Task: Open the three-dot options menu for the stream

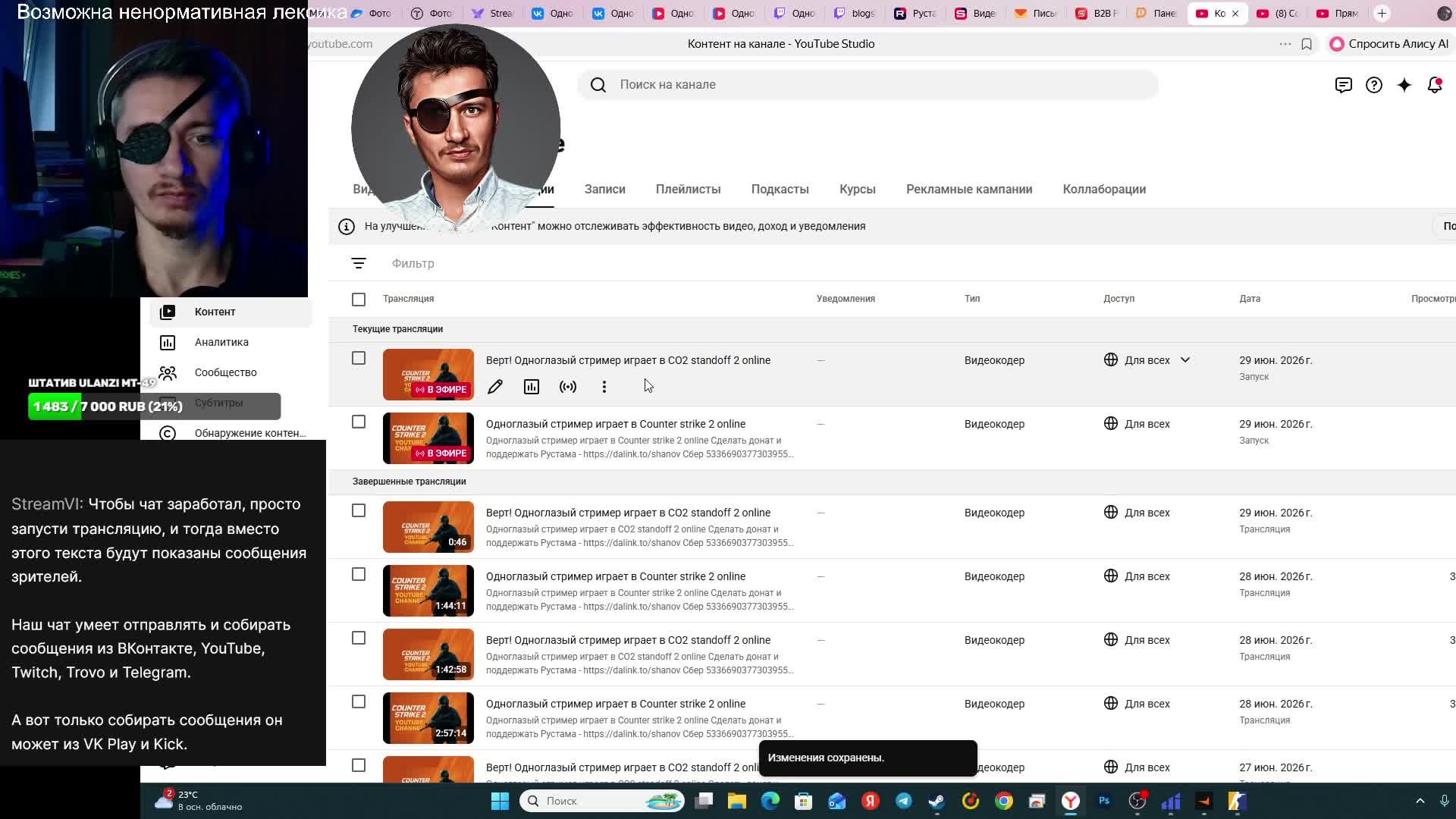Action: [604, 388]
